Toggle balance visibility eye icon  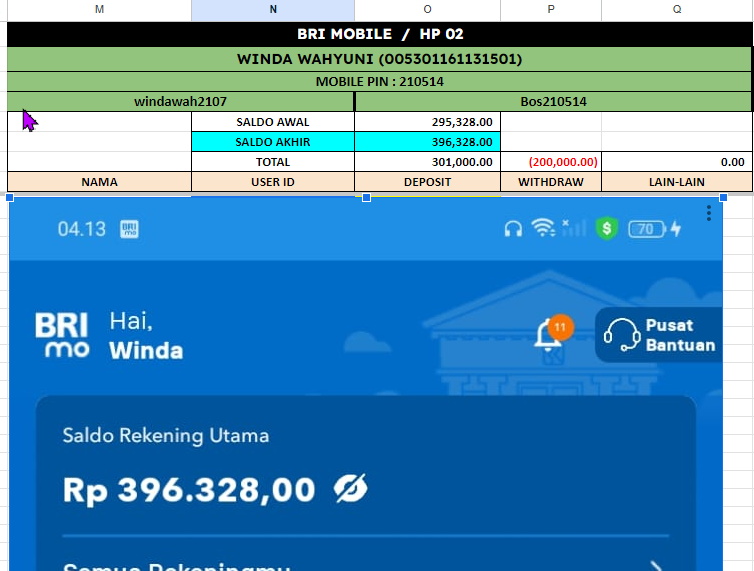click(x=351, y=488)
